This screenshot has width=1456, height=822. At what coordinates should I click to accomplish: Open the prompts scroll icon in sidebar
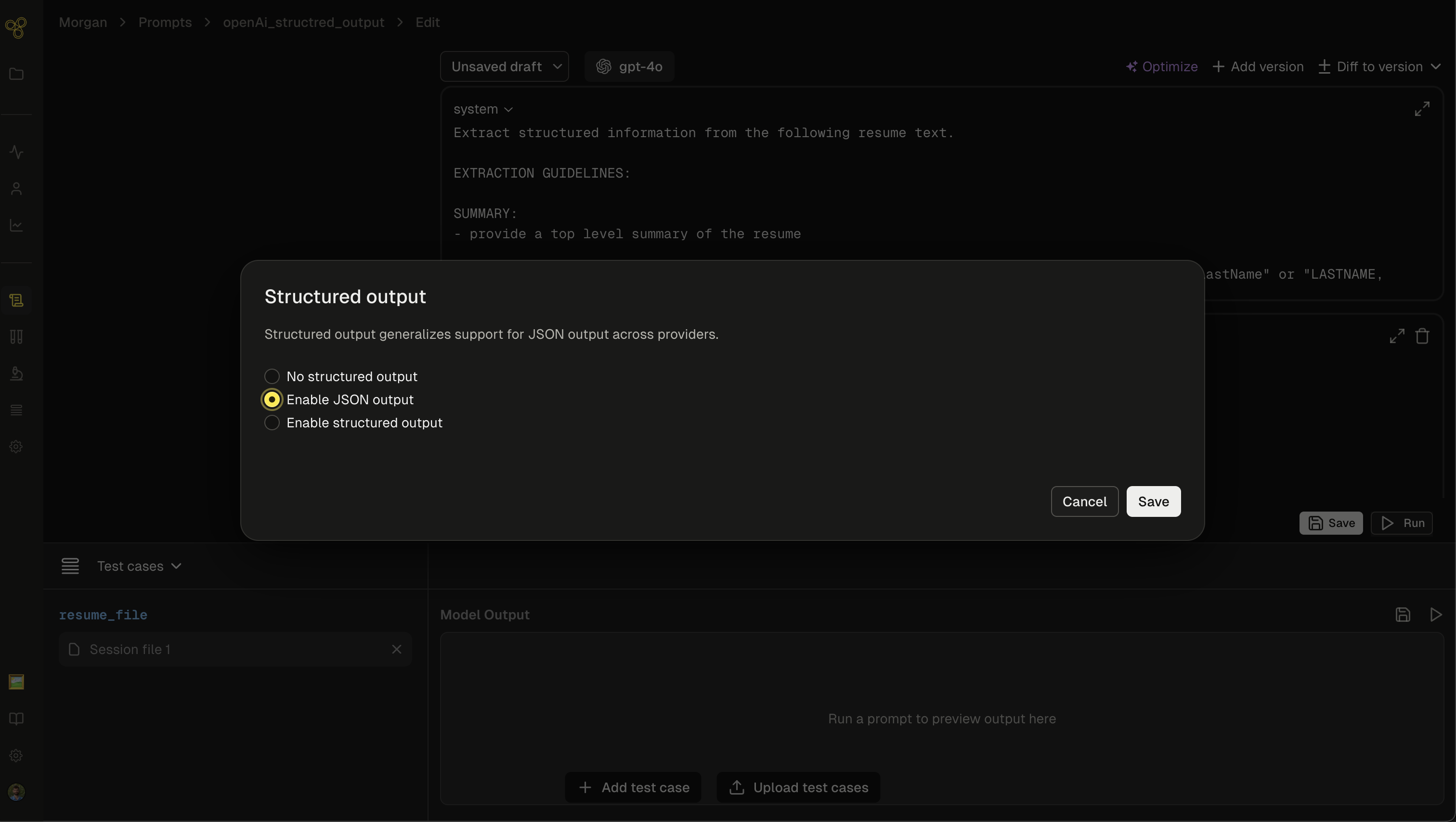click(16, 300)
